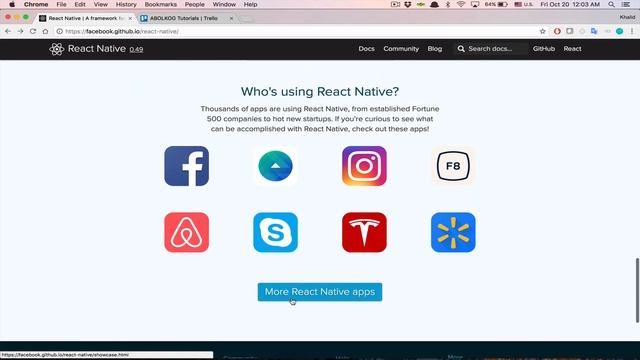Open the Window menu
The width and height of the screenshot is (640, 360).
tap(224, 4)
